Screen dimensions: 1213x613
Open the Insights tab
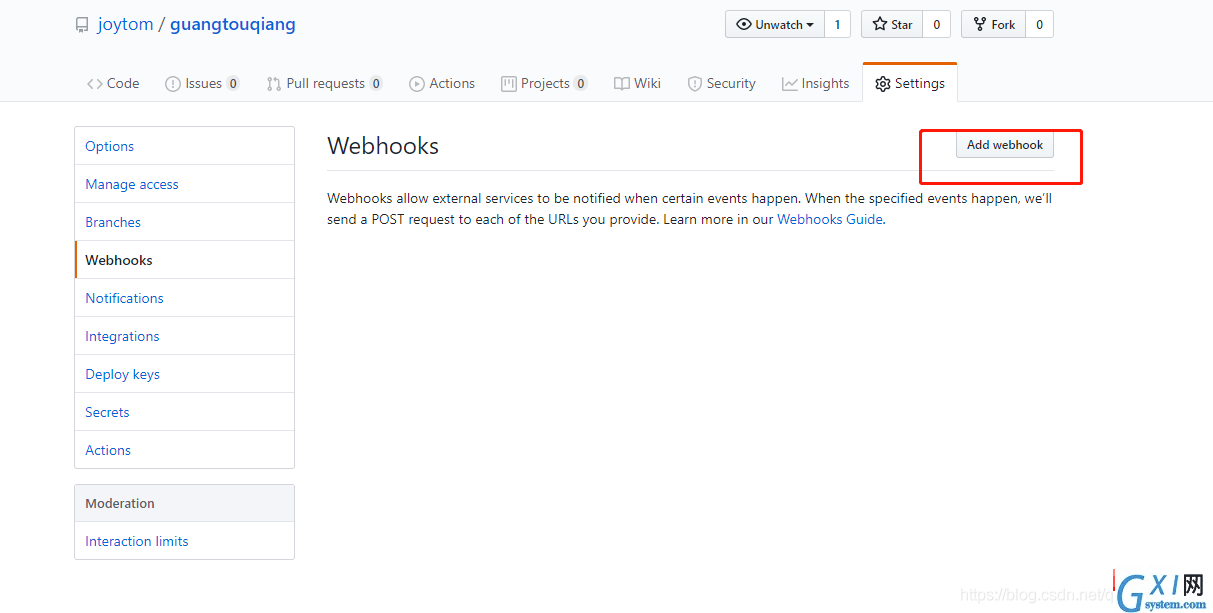coord(815,83)
